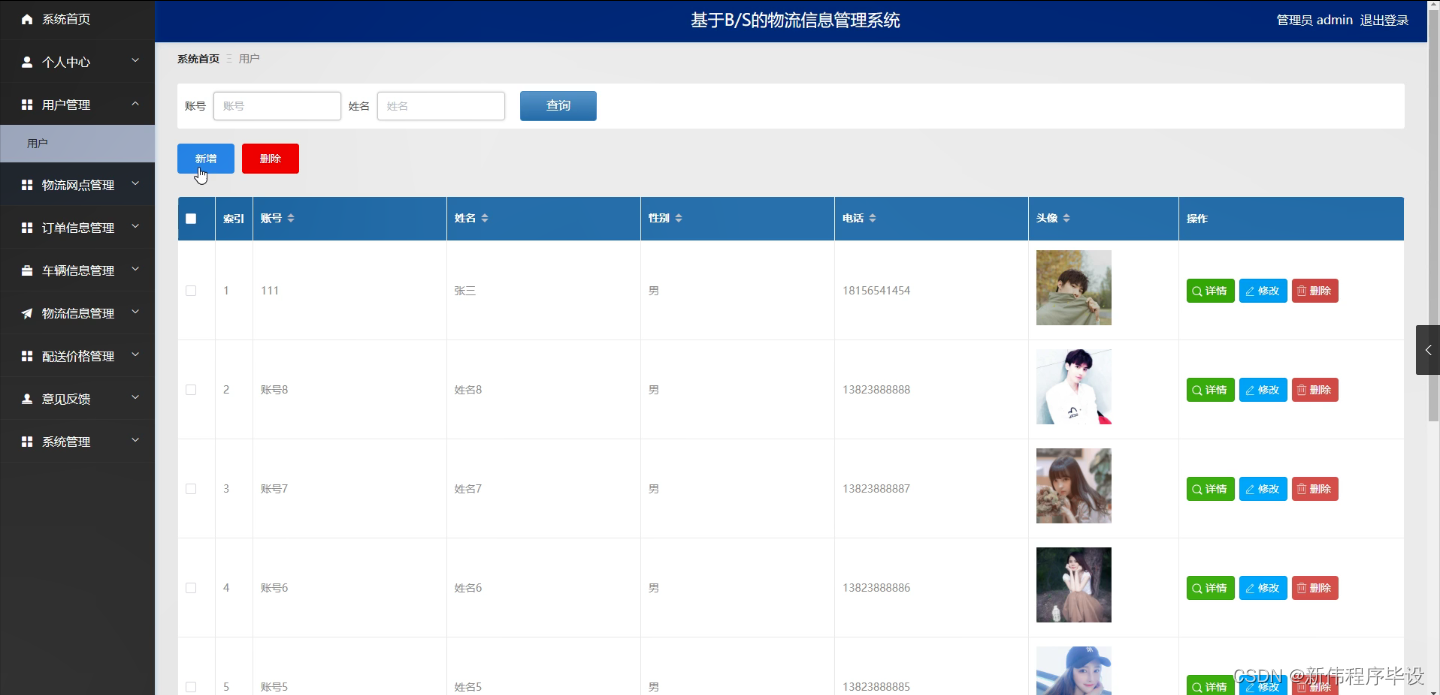This screenshot has width=1440, height=695.
Task: Open 个人中心 menu label
Action: [x=66, y=62]
